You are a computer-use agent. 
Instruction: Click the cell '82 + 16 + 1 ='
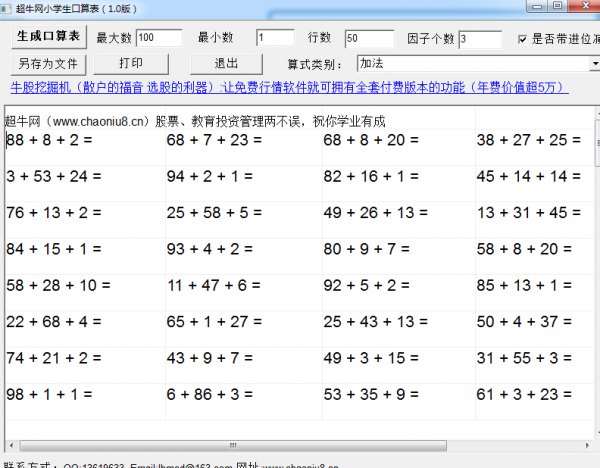click(399, 184)
